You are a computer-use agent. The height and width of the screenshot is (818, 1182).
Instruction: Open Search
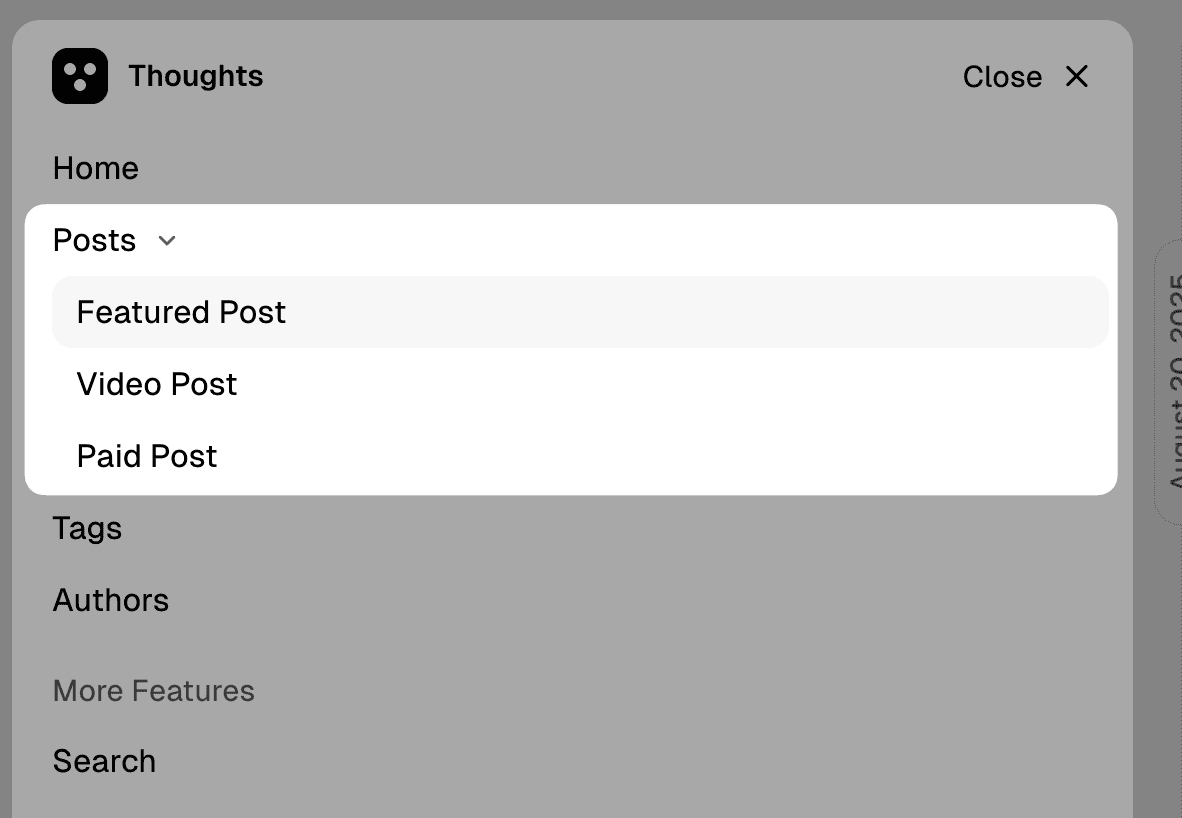point(104,761)
